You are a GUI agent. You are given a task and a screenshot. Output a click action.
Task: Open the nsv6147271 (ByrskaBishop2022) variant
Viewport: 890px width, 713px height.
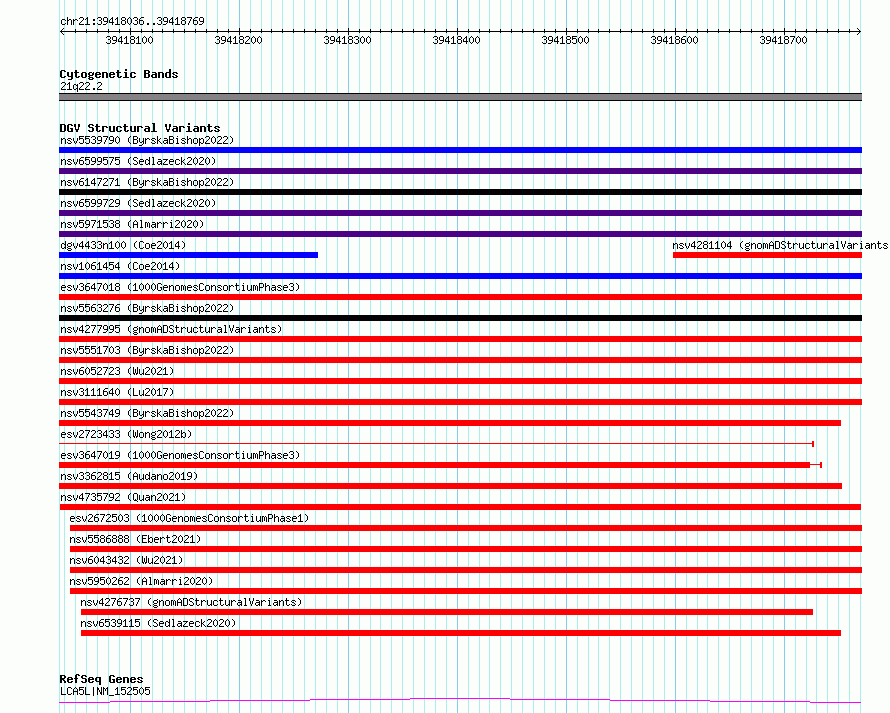[147, 182]
